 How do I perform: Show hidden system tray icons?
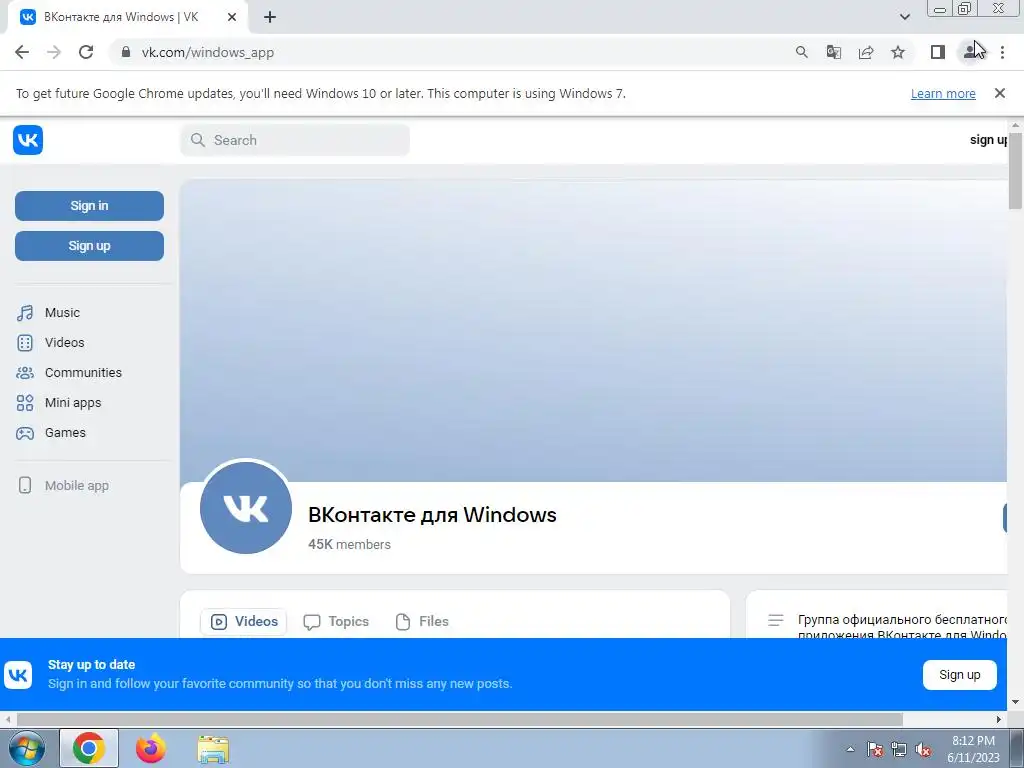point(850,750)
